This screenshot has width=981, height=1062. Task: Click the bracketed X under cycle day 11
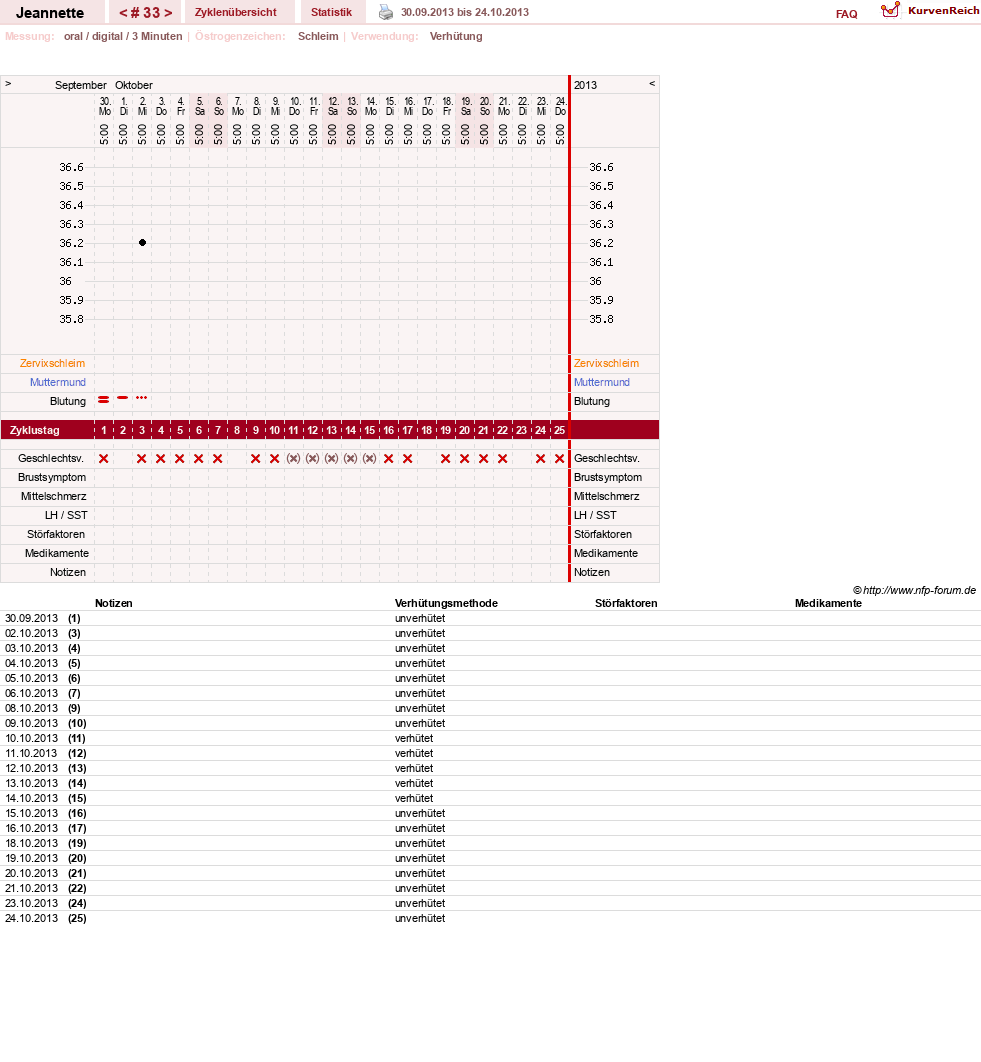point(293,459)
